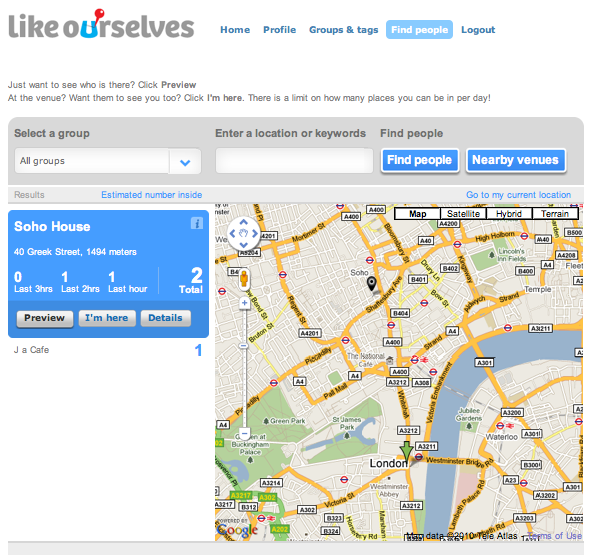The width and height of the screenshot is (596, 555).
Task: Switch map to Terrain view
Action: 555,214
